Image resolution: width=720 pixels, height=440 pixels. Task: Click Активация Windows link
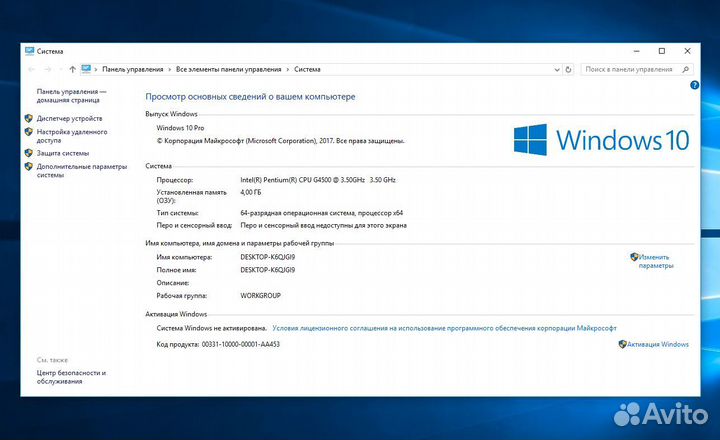click(658, 344)
